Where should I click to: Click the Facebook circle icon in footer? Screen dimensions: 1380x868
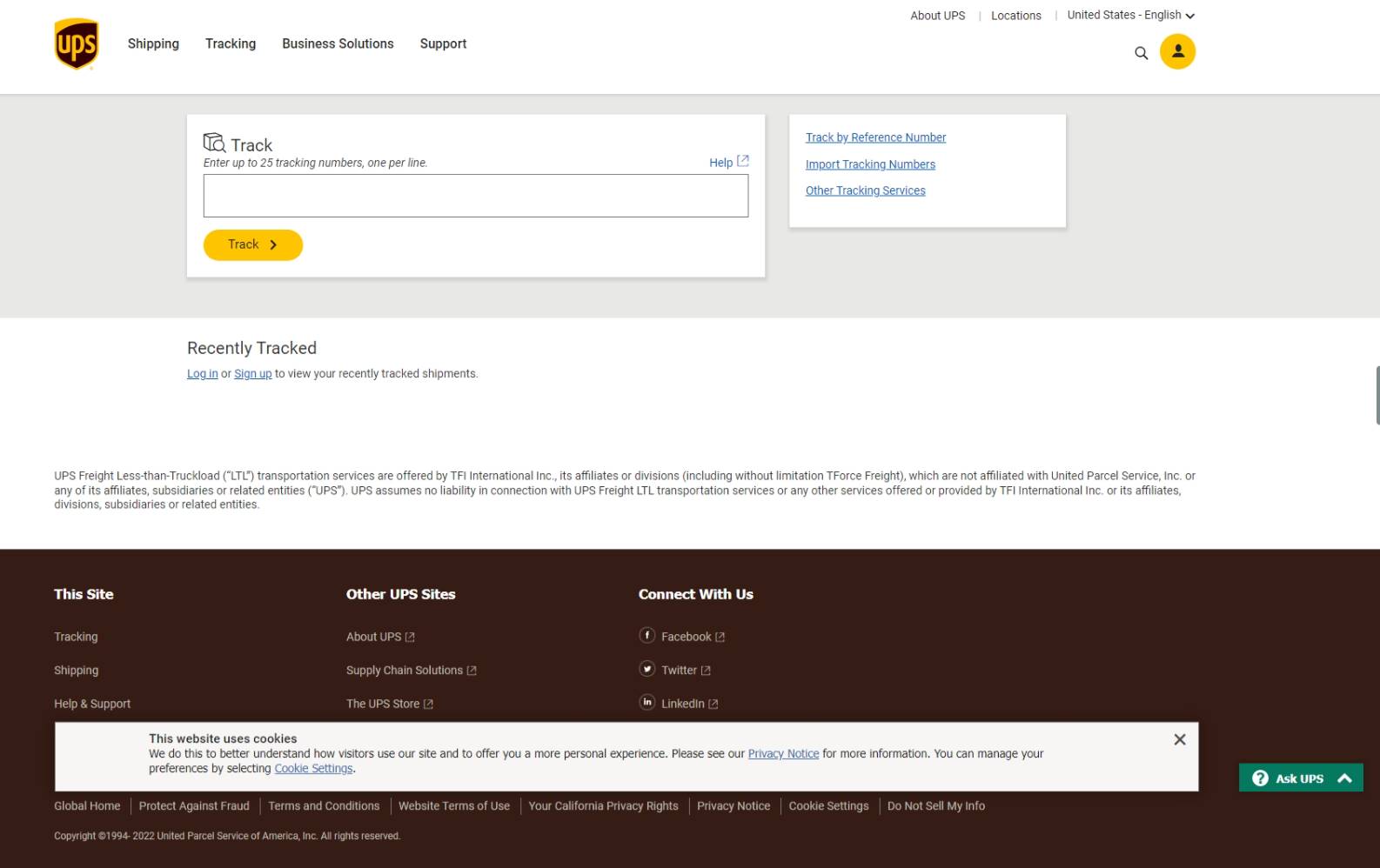tap(646, 635)
